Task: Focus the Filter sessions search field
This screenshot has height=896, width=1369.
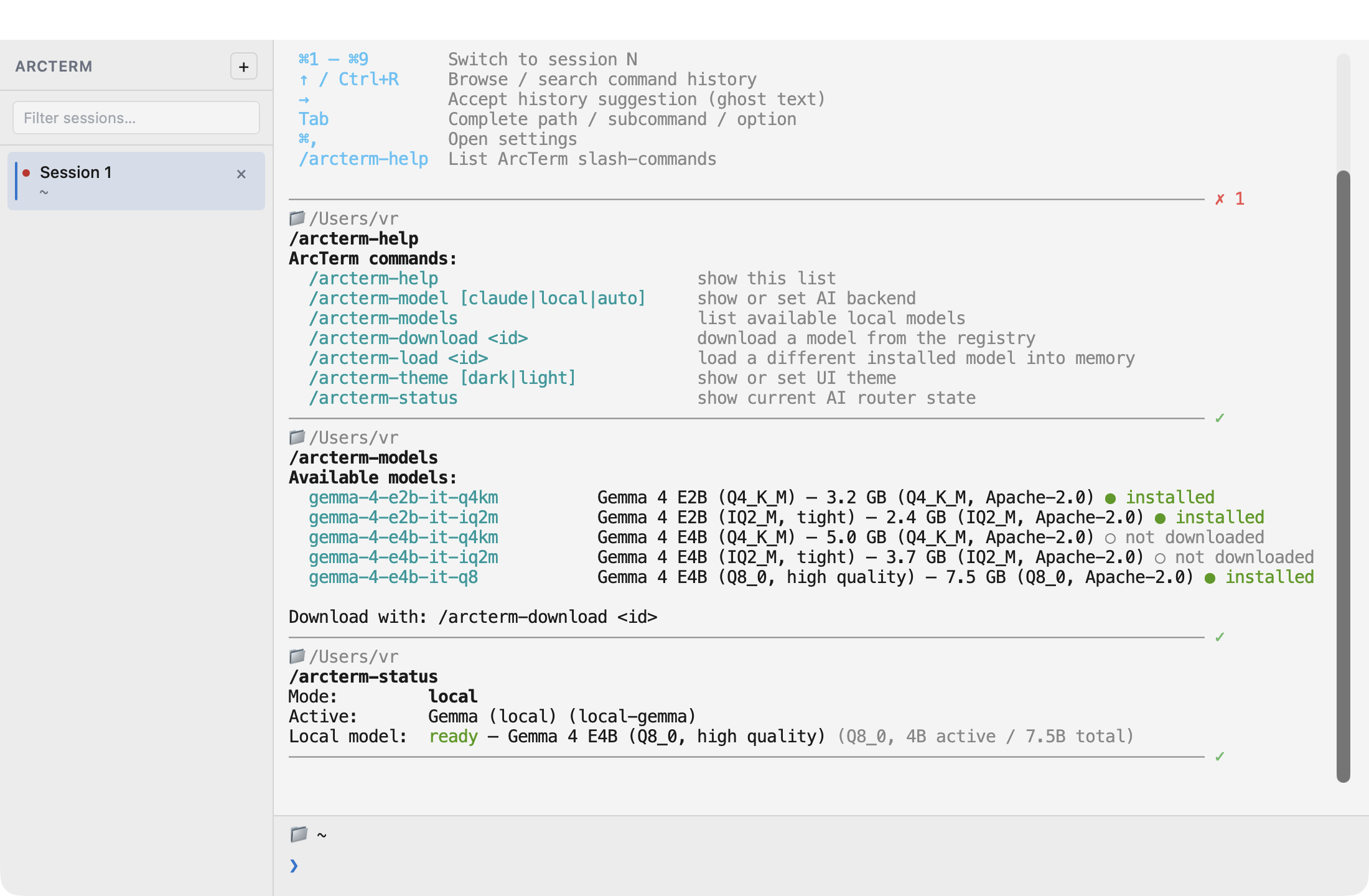Action: pyautogui.click(x=136, y=118)
